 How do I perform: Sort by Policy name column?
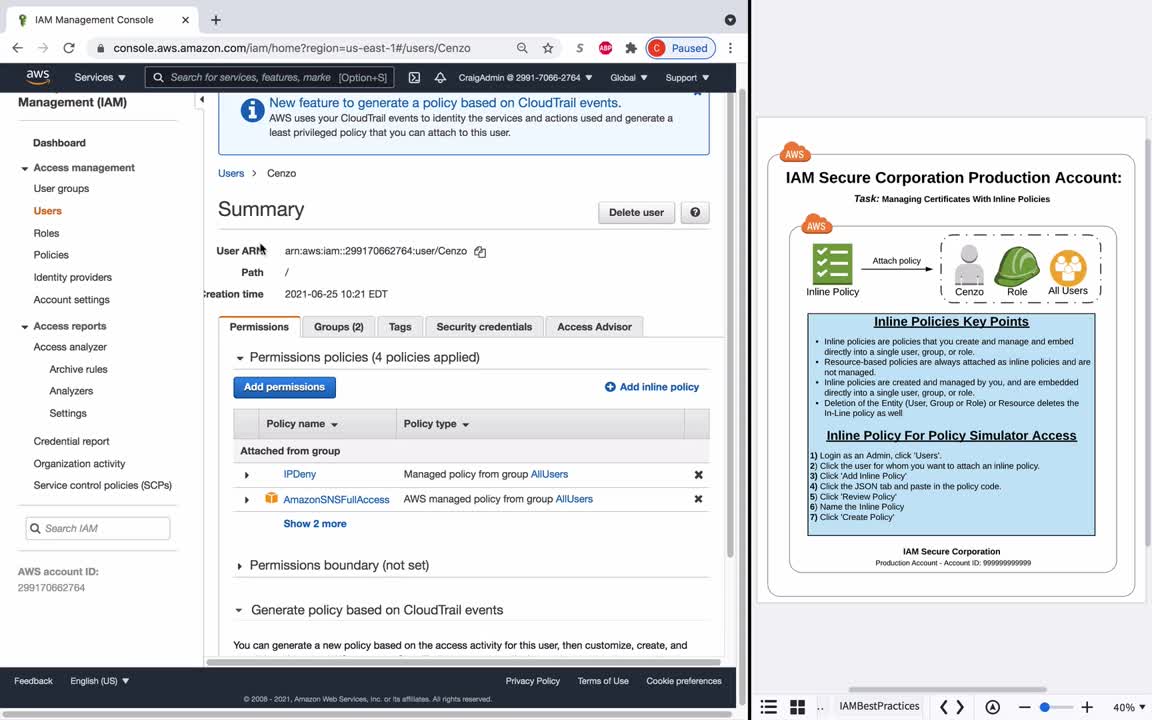(302, 424)
